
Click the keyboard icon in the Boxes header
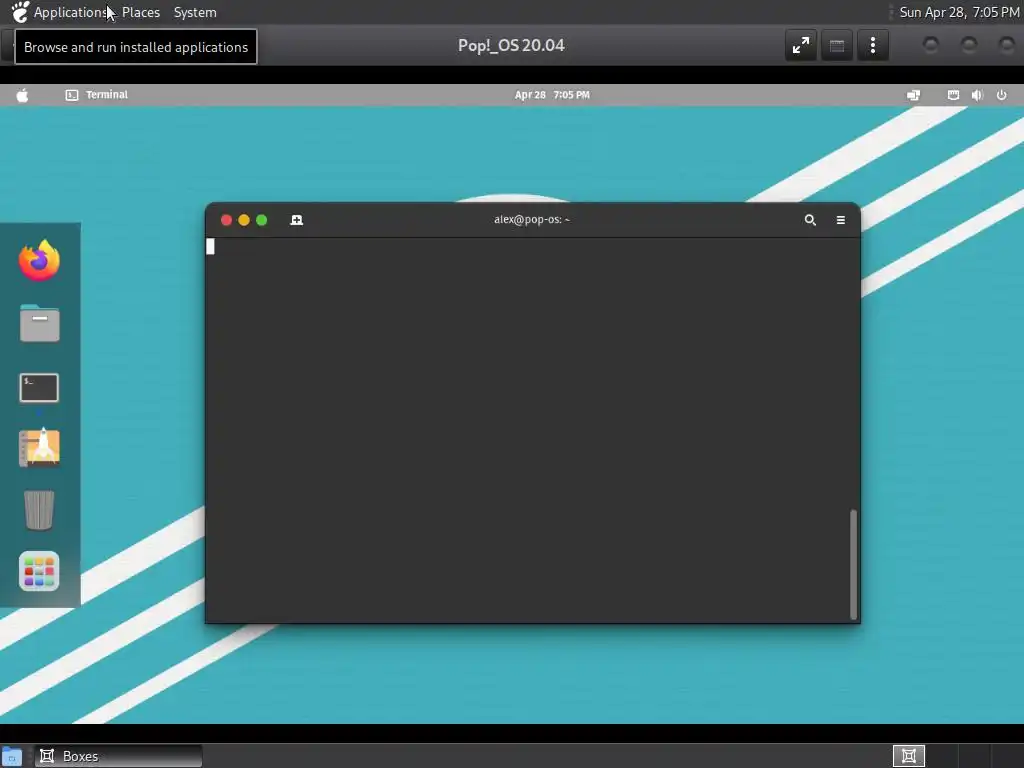pos(837,45)
